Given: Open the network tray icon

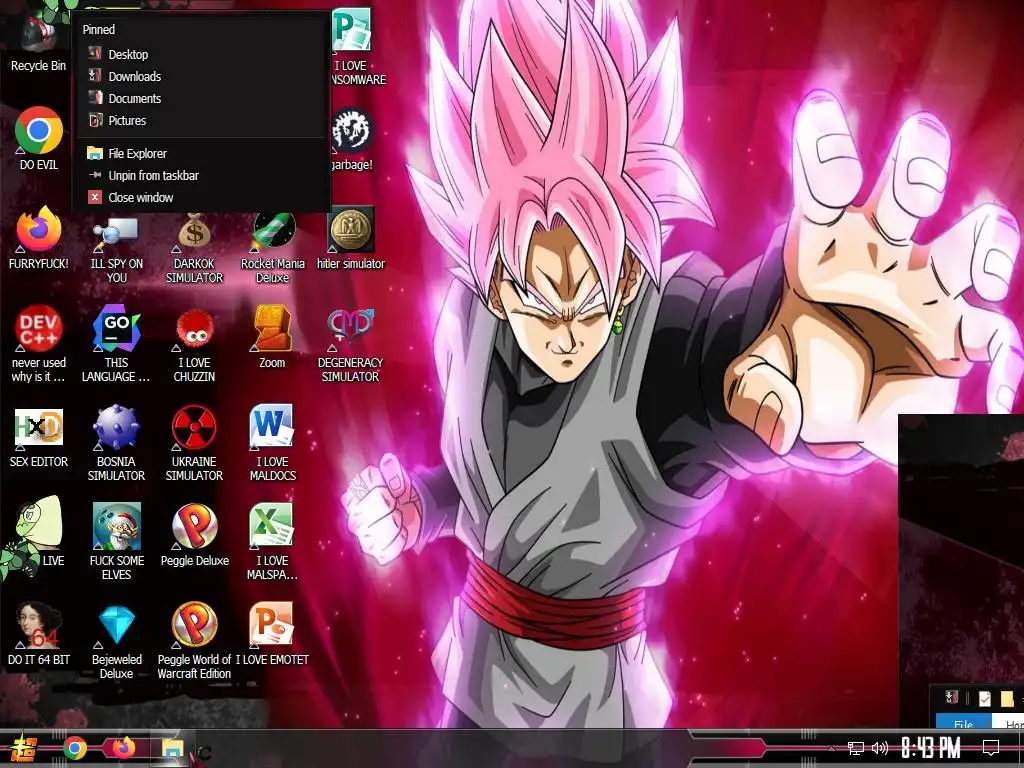Looking at the screenshot, I should coord(855,748).
